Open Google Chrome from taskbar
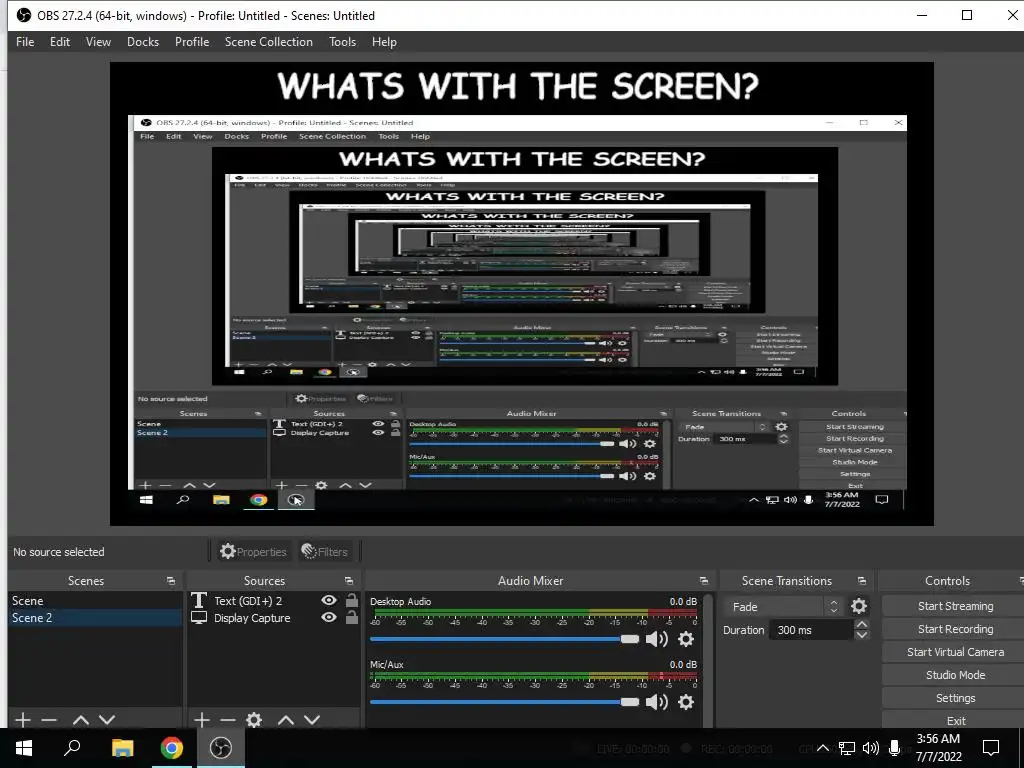This screenshot has height=768, width=1024. [172, 748]
